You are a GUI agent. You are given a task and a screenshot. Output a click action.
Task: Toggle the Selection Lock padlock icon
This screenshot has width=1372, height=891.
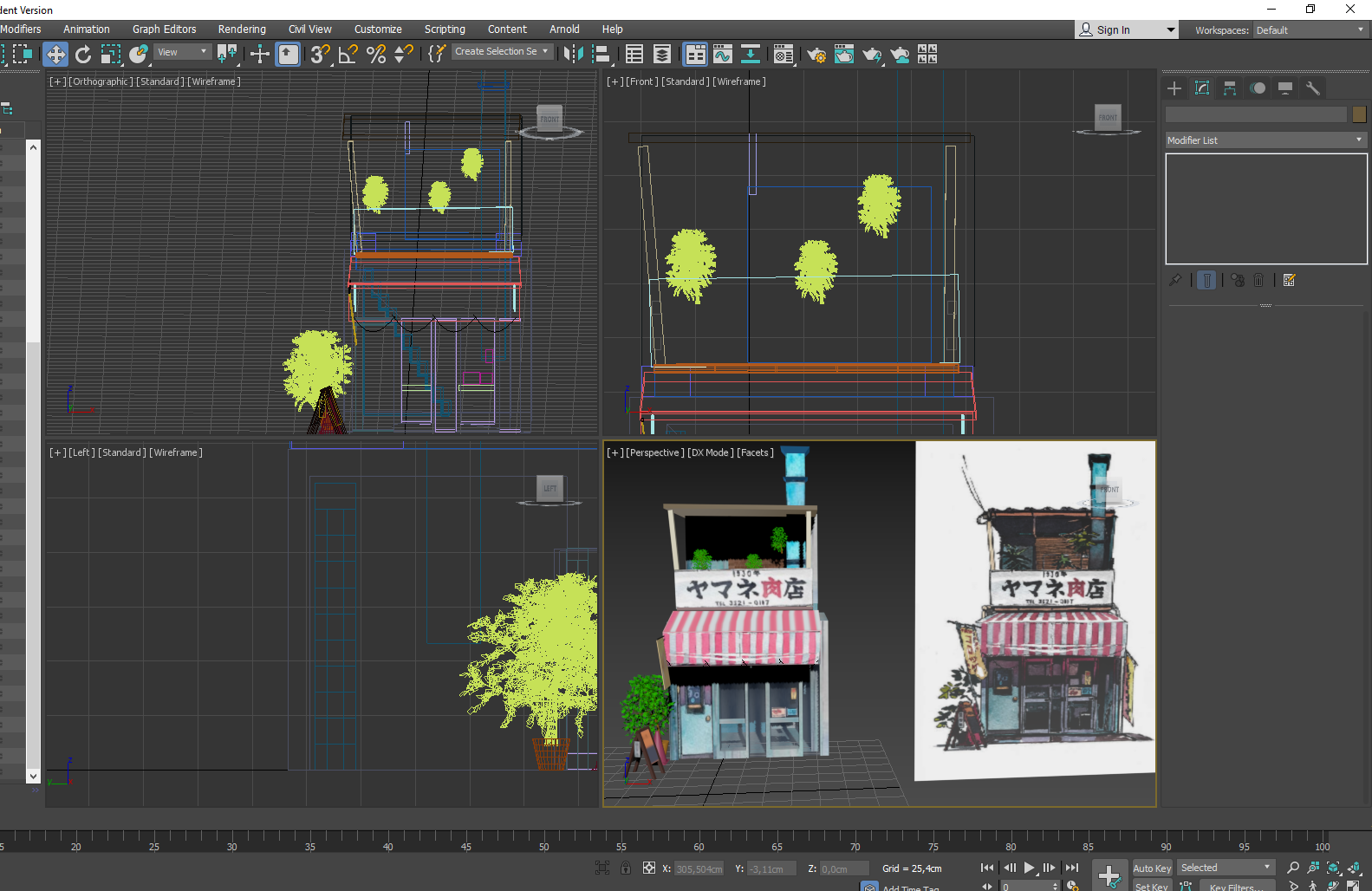[626, 868]
